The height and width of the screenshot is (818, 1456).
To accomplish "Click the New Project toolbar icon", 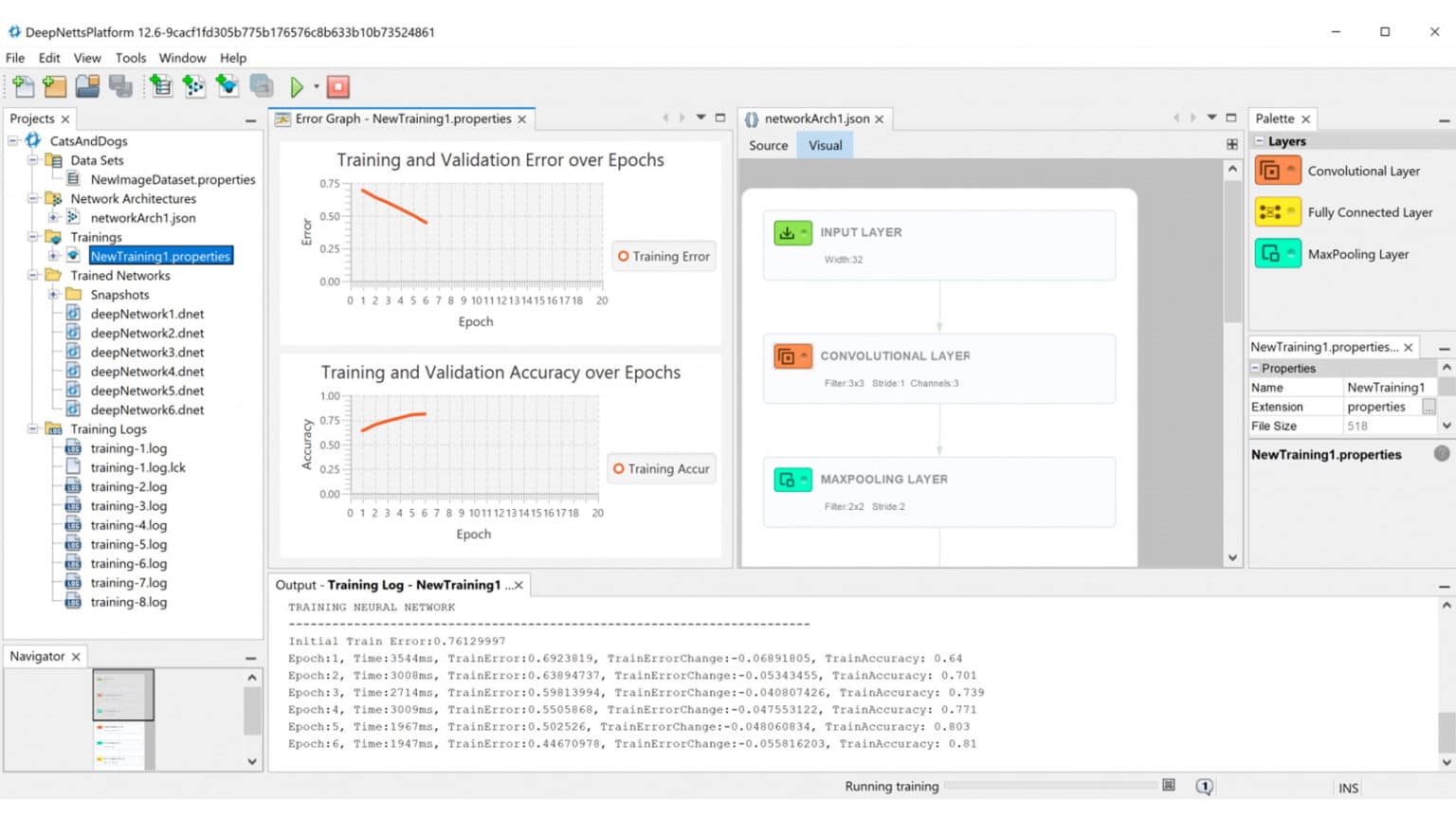I will [23, 87].
